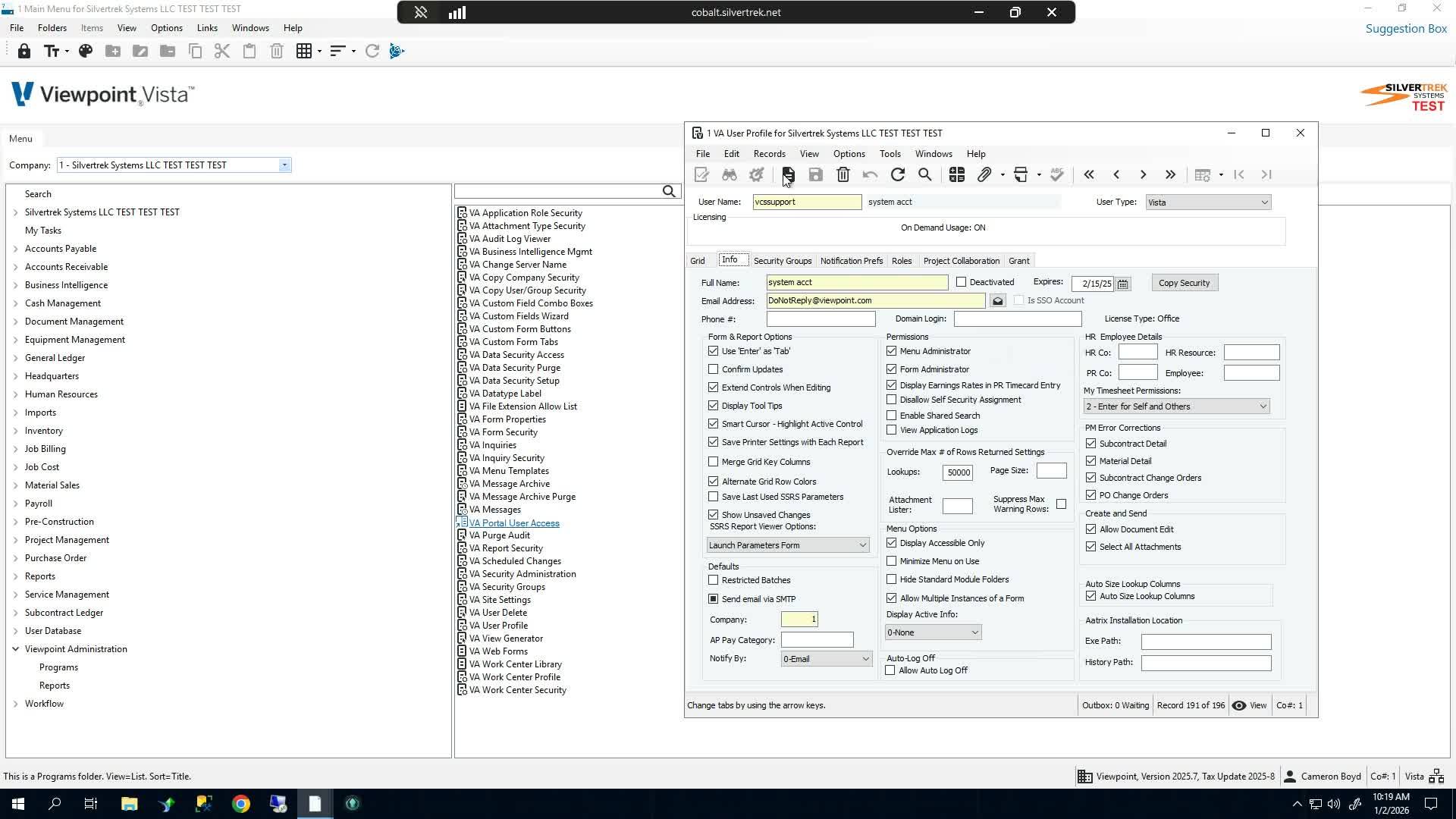Go to the last record with double-right arrows
This screenshot has width=1456, height=819.
point(1171,175)
